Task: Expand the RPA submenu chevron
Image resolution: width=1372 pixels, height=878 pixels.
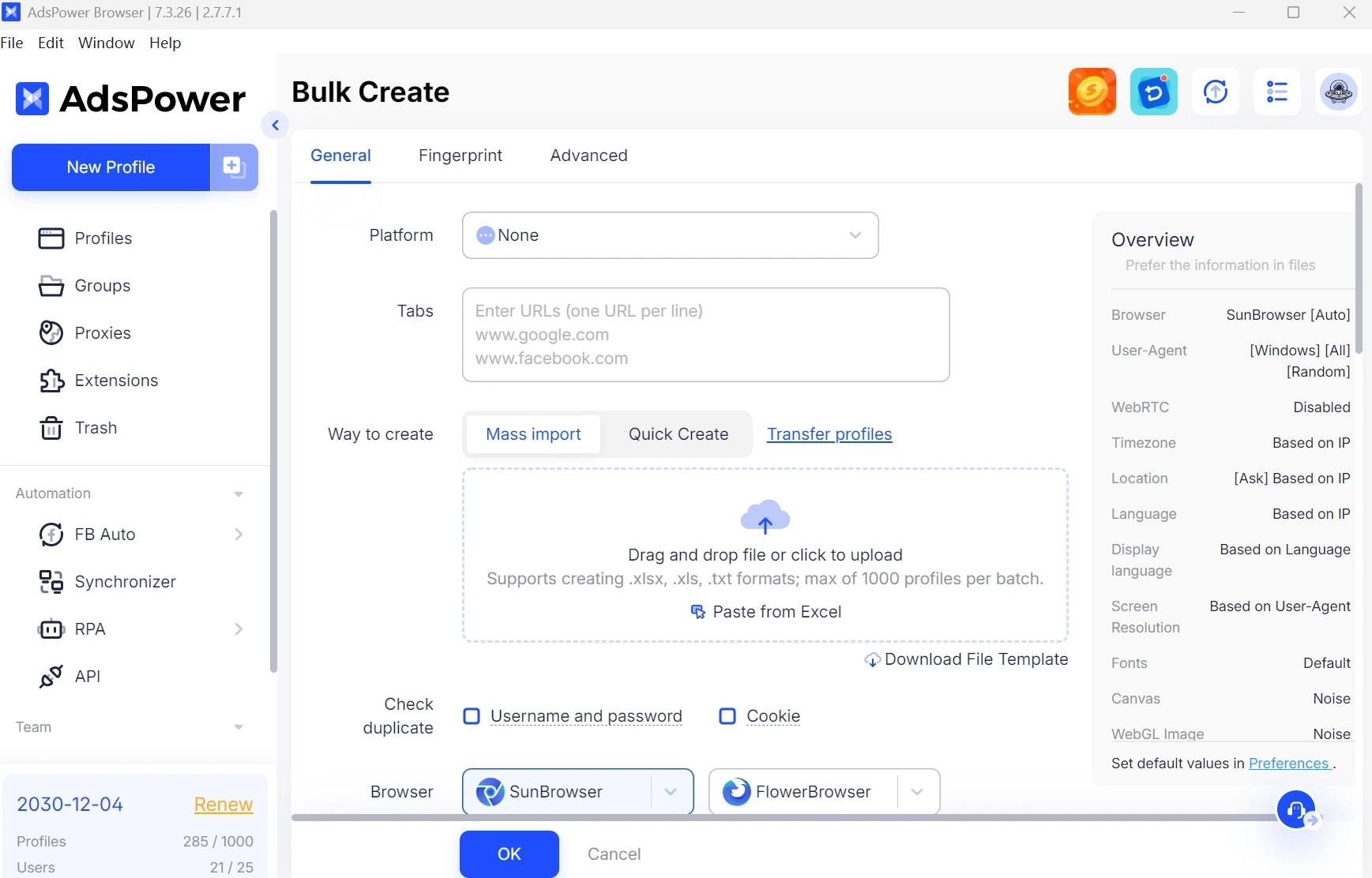Action: [239, 629]
